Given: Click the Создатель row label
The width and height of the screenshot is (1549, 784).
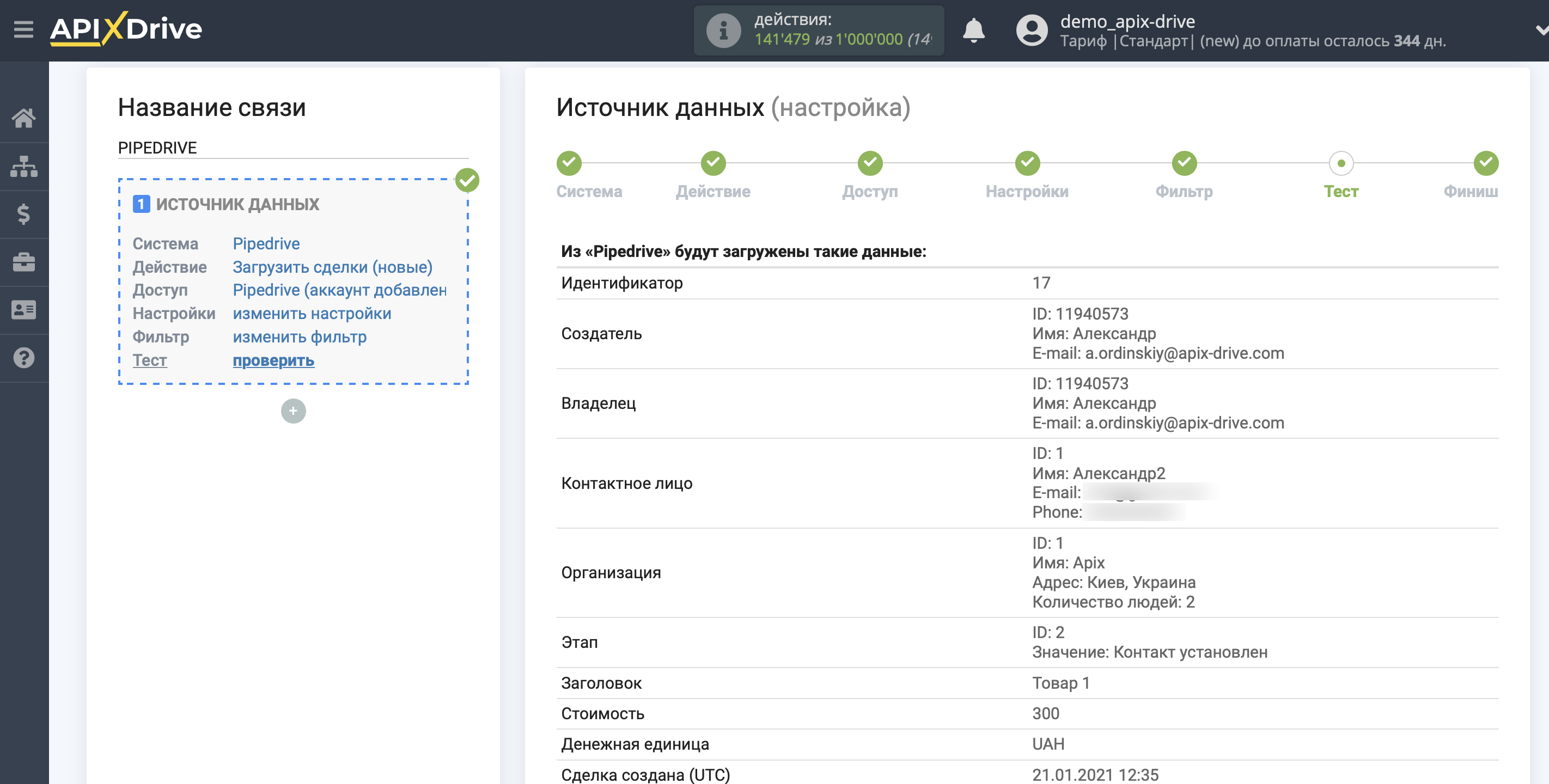Looking at the screenshot, I should coord(601,334).
